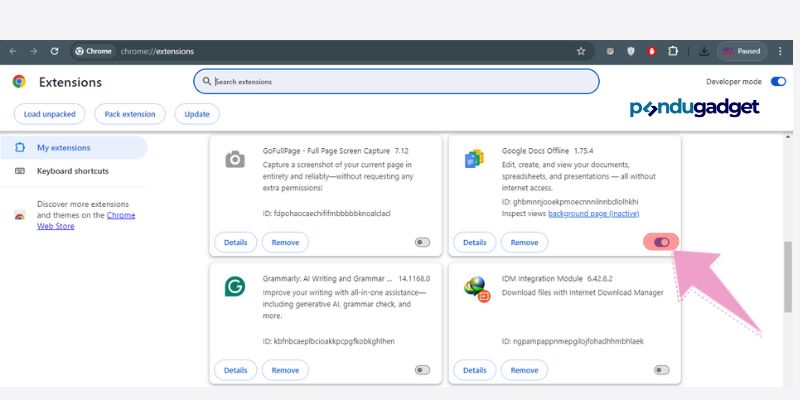
Task: Remove the IDM Integration Module extension
Action: click(524, 370)
